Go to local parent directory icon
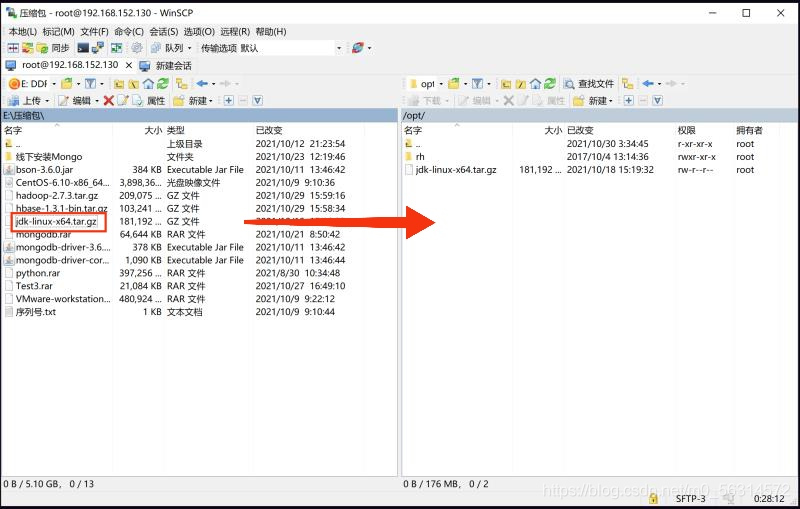This screenshot has height=509, width=800. click(x=119, y=84)
